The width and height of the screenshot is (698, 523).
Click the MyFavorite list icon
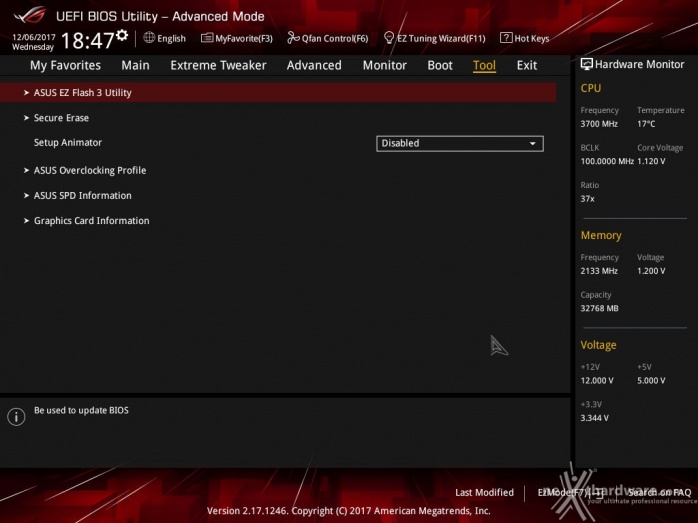(x=207, y=38)
